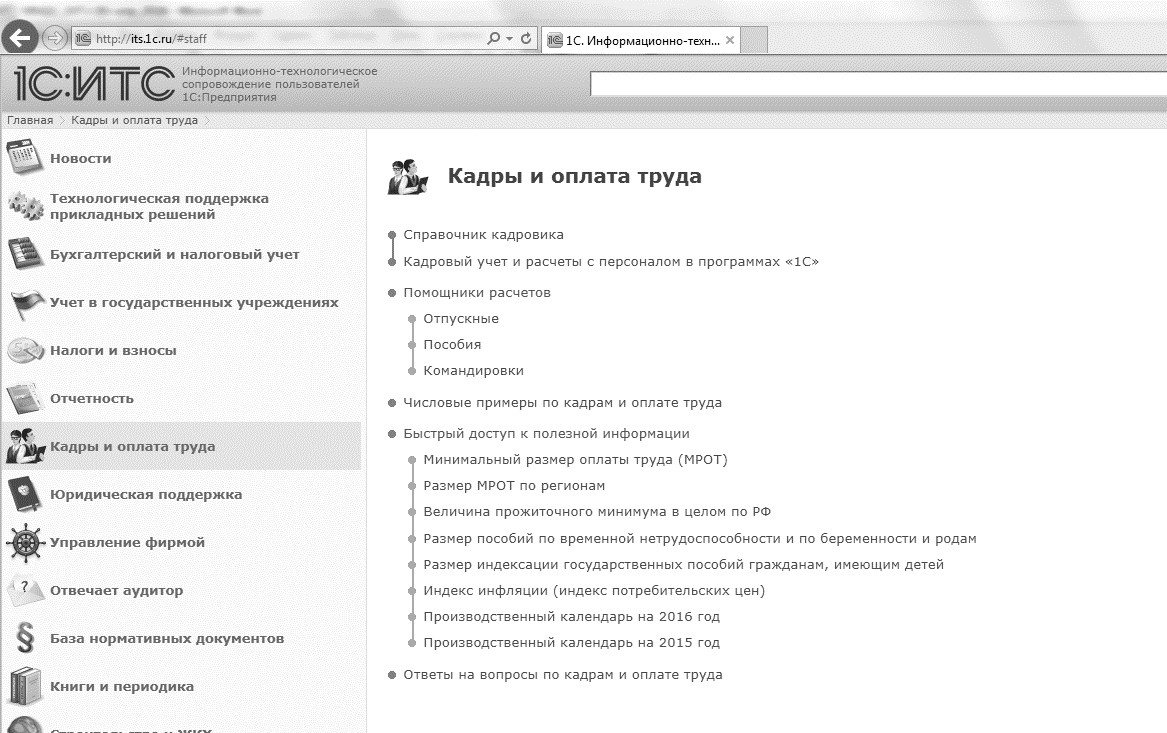Click the book icon for Юридическая поддержка
The width and height of the screenshot is (1167, 733).
[x=23, y=494]
